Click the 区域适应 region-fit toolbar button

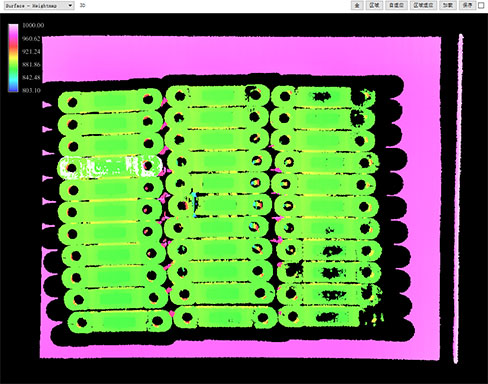[423, 5]
